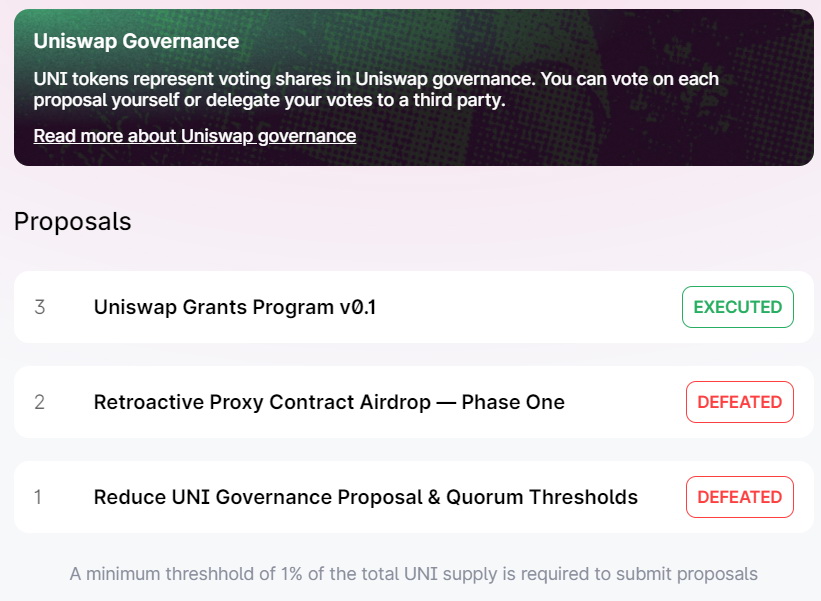Click the green EXECUTED status badge
Viewport: 821px width, 601px height.
738,307
